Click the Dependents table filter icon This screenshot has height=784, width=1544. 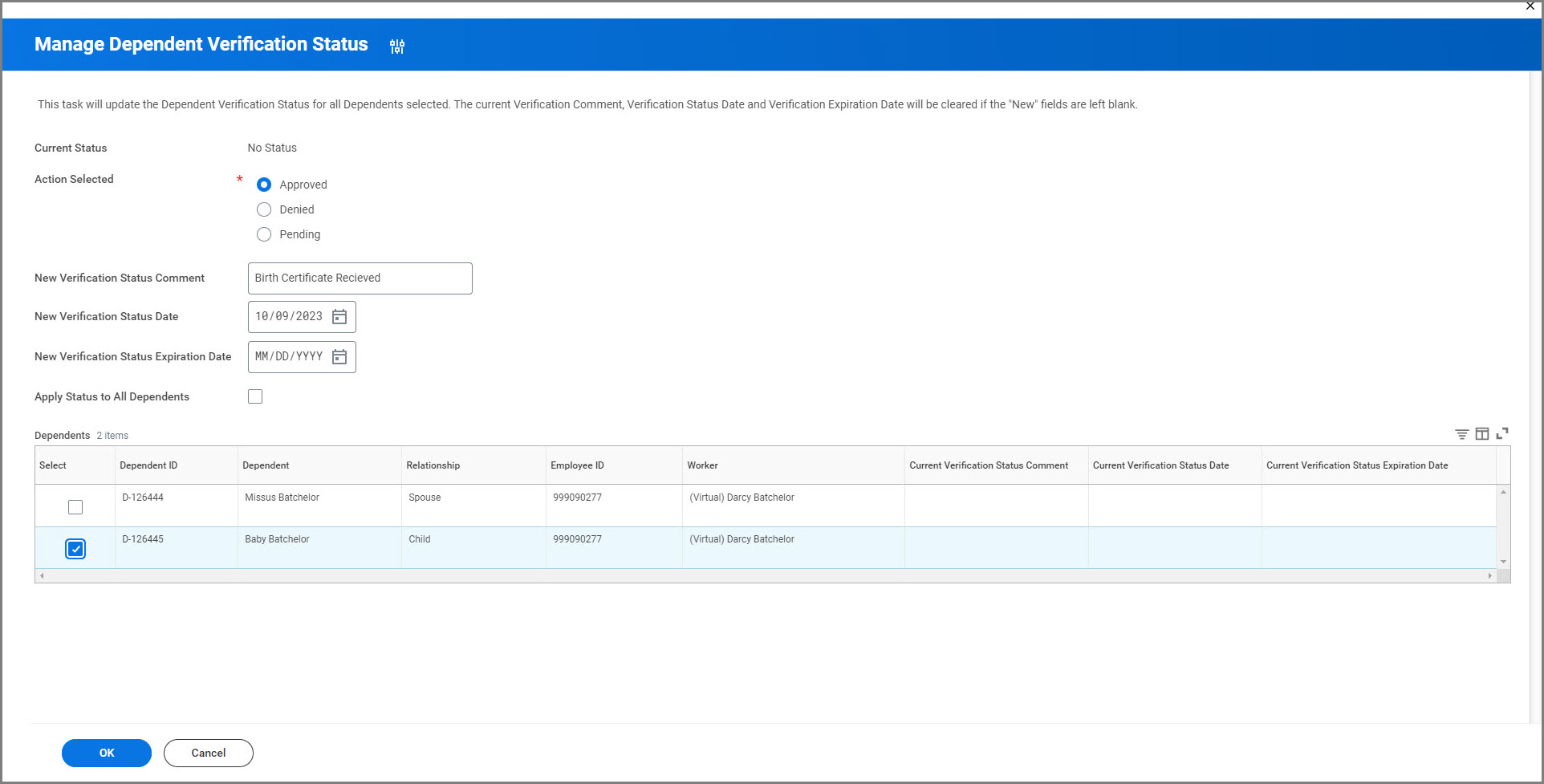(1461, 434)
